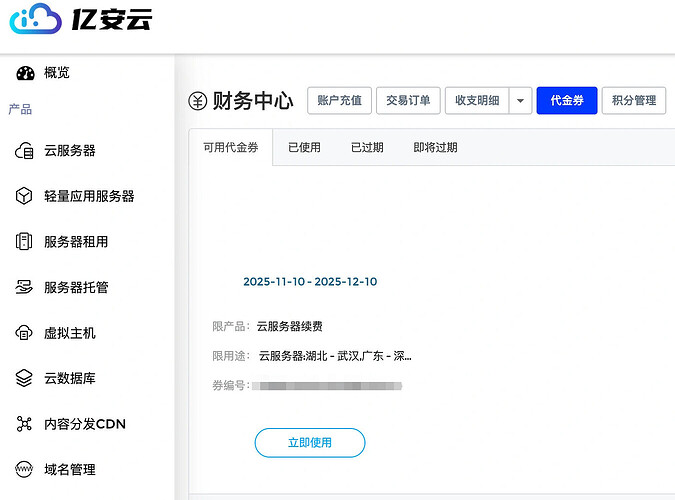Click the 服务器租用 server rack icon
675x500 pixels.
click(x=25, y=242)
